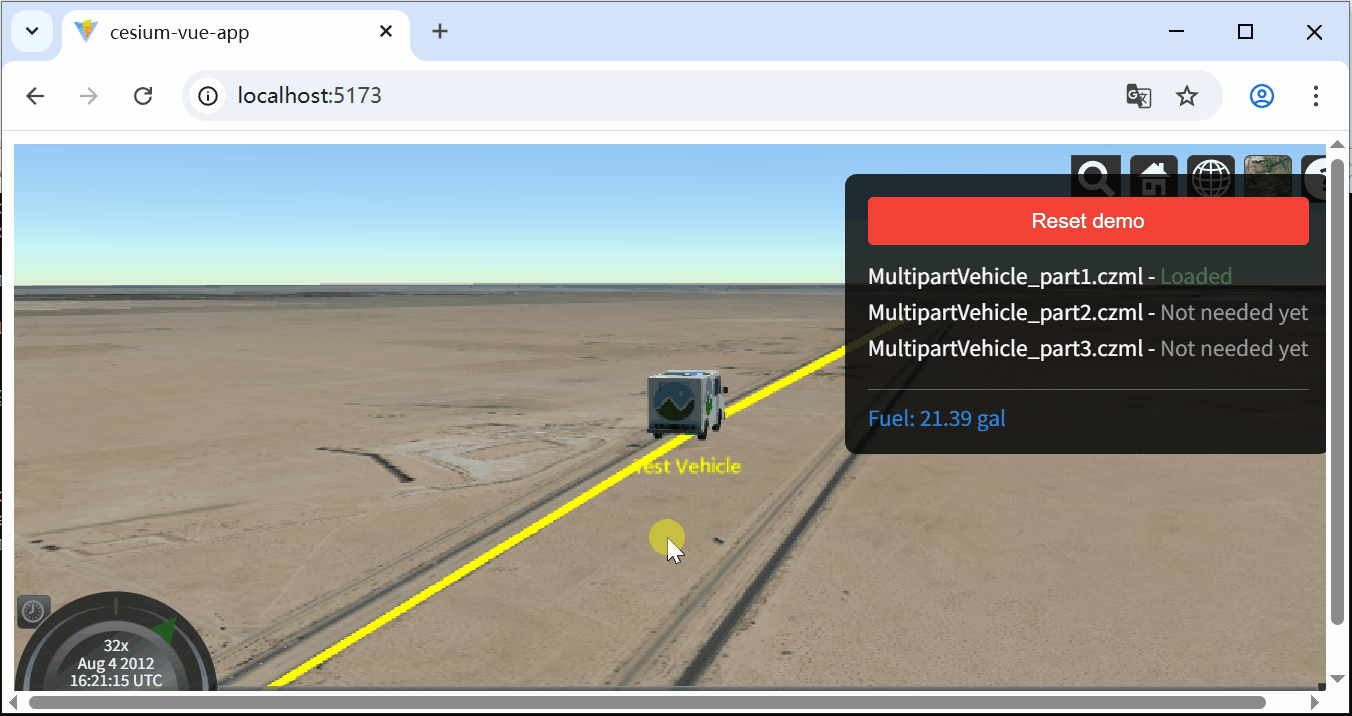Select the vehicle truck model
The width and height of the screenshot is (1352, 716).
686,404
